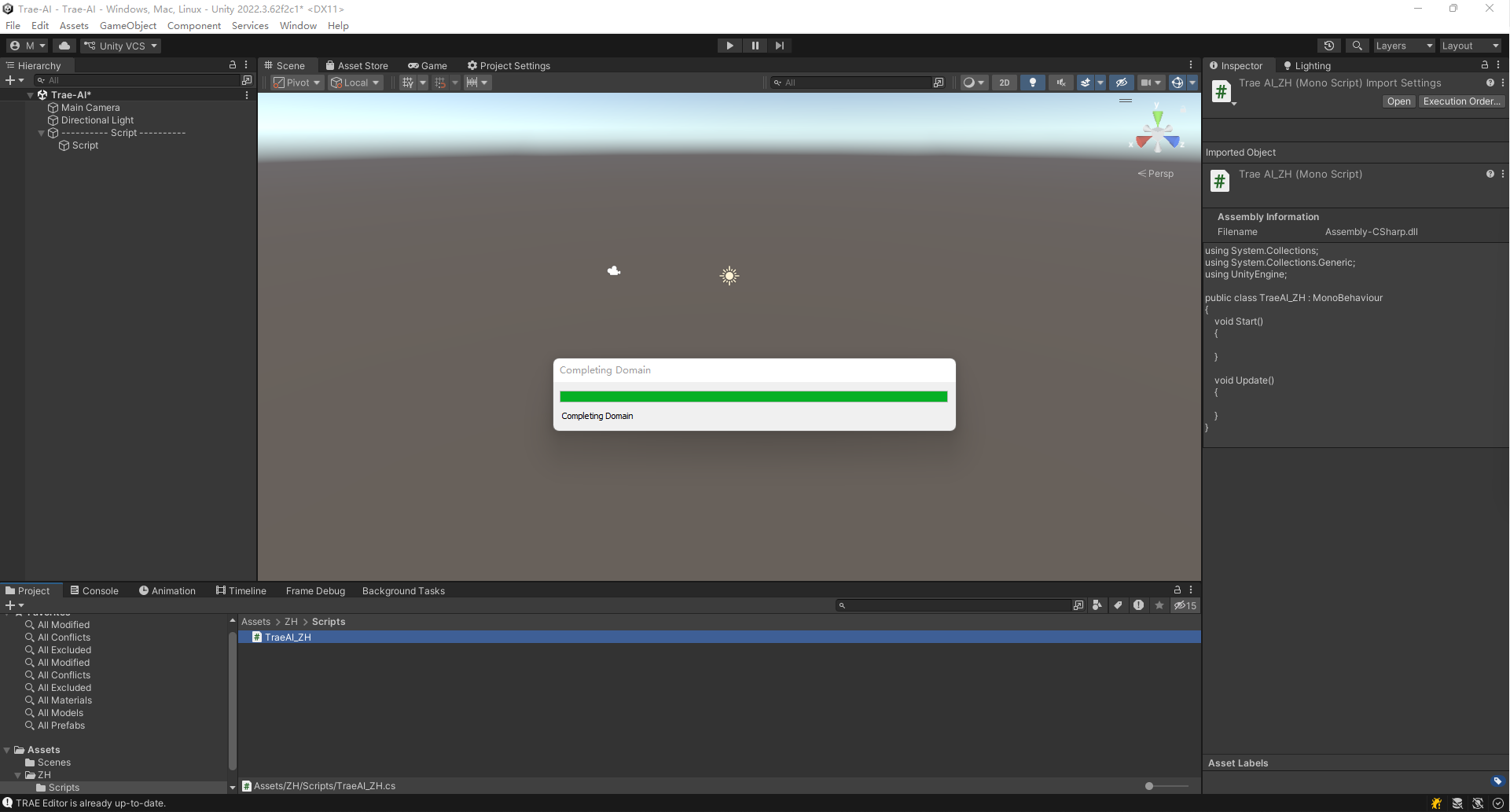The width and height of the screenshot is (1510, 812).
Task: Click the cloud services icon
Action: pyautogui.click(x=64, y=46)
